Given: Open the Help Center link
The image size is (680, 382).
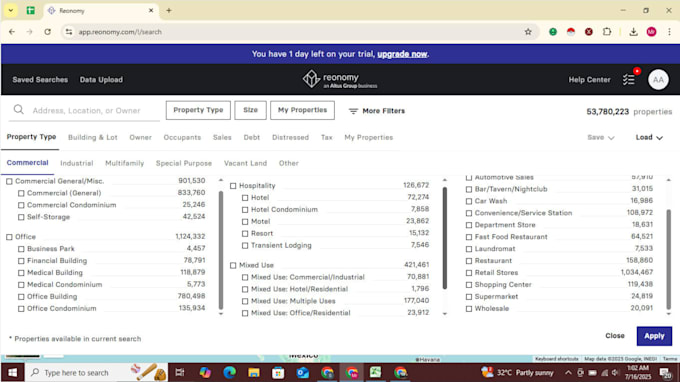Looking at the screenshot, I should tap(589, 80).
